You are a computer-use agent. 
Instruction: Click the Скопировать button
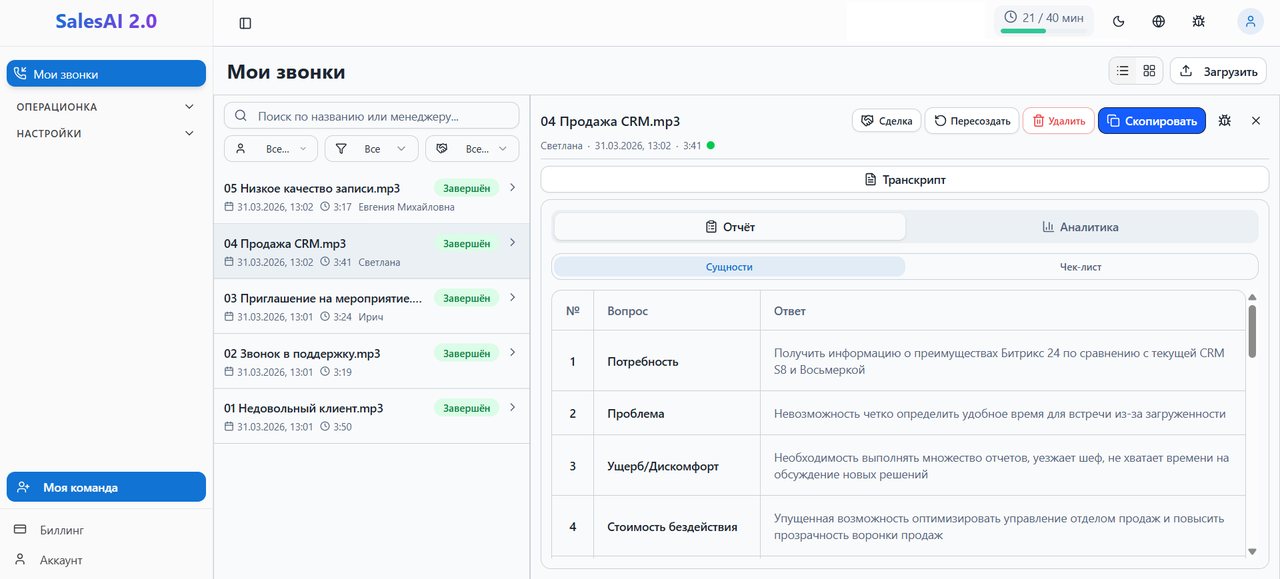pos(1151,121)
